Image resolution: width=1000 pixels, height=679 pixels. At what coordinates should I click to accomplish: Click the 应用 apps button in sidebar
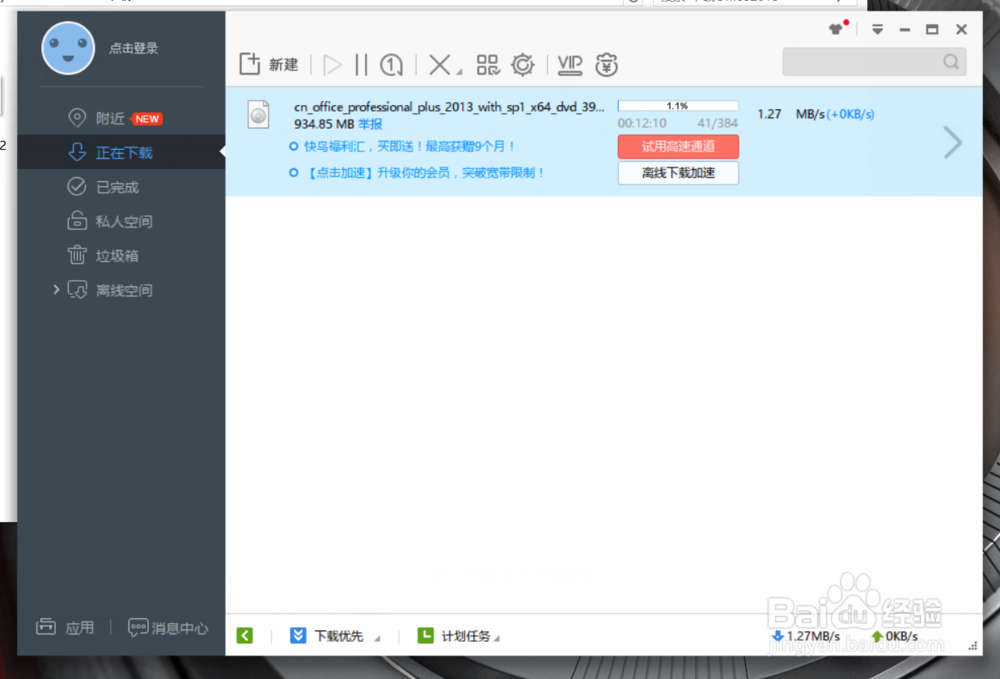click(66, 627)
